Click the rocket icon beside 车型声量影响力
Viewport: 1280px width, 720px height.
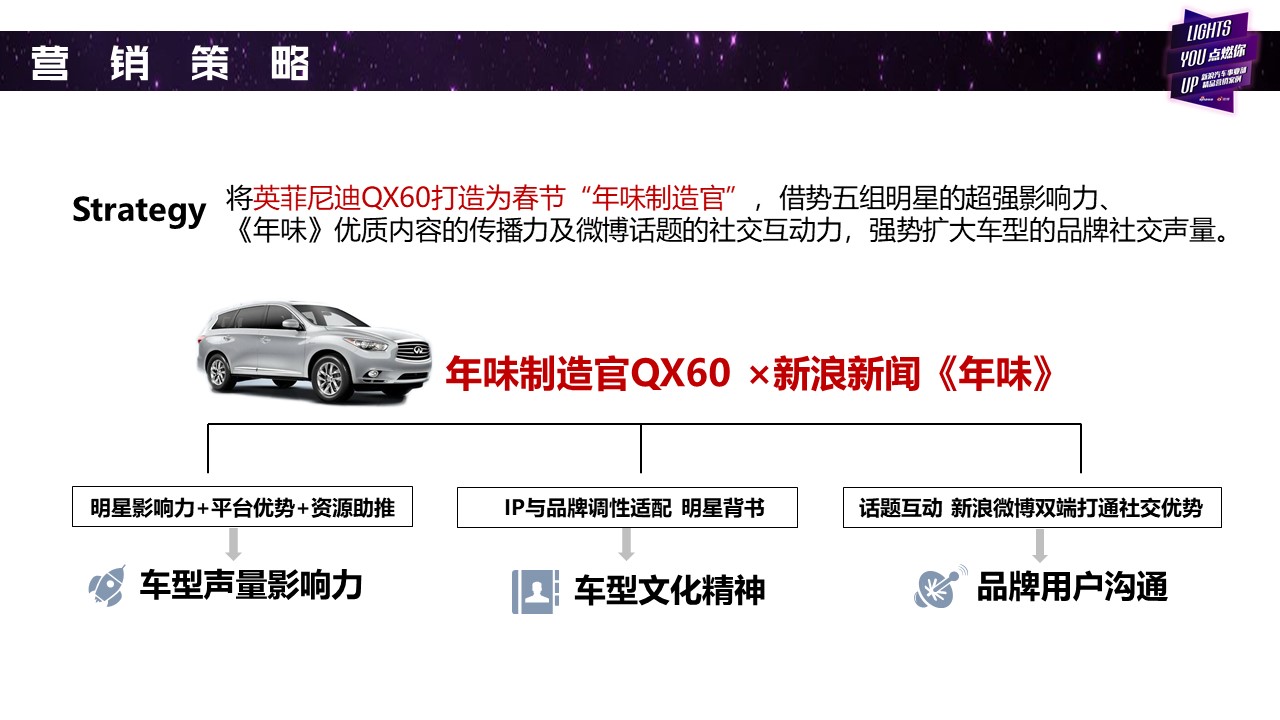tap(106, 586)
